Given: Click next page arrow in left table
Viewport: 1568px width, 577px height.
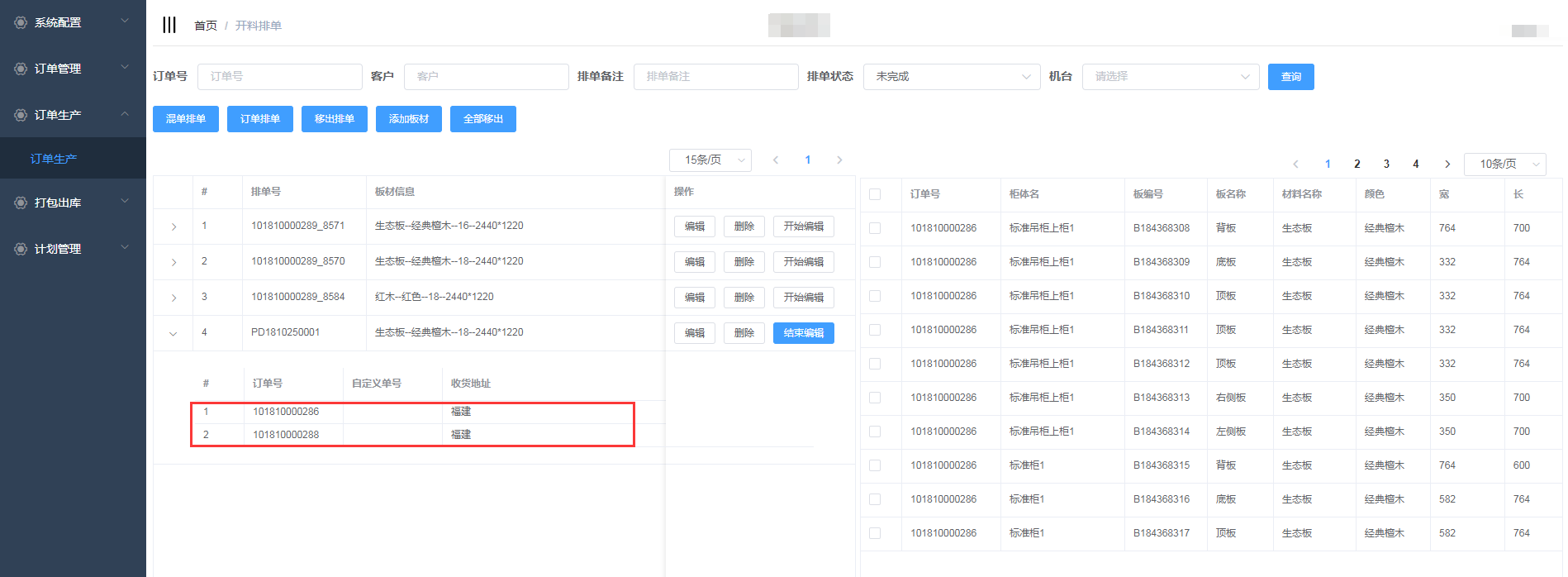Looking at the screenshot, I should pyautogui.click(x=839, y=160).
